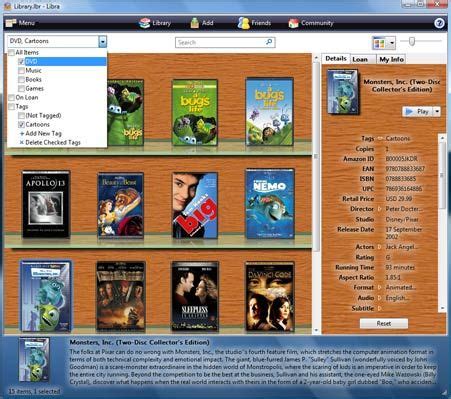This screenshot has width=451, height=399.
Task: Select the Monsters, Inc. shelf cover
Action: [x=46, y=296]
